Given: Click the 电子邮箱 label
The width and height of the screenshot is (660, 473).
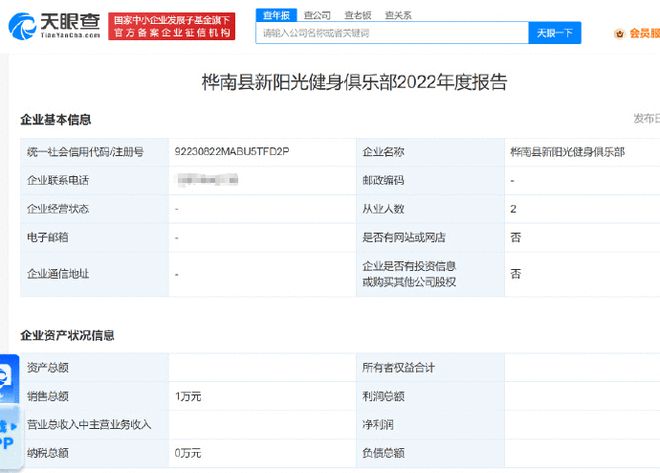Looking at the screenshot, I should pos(48,238).
